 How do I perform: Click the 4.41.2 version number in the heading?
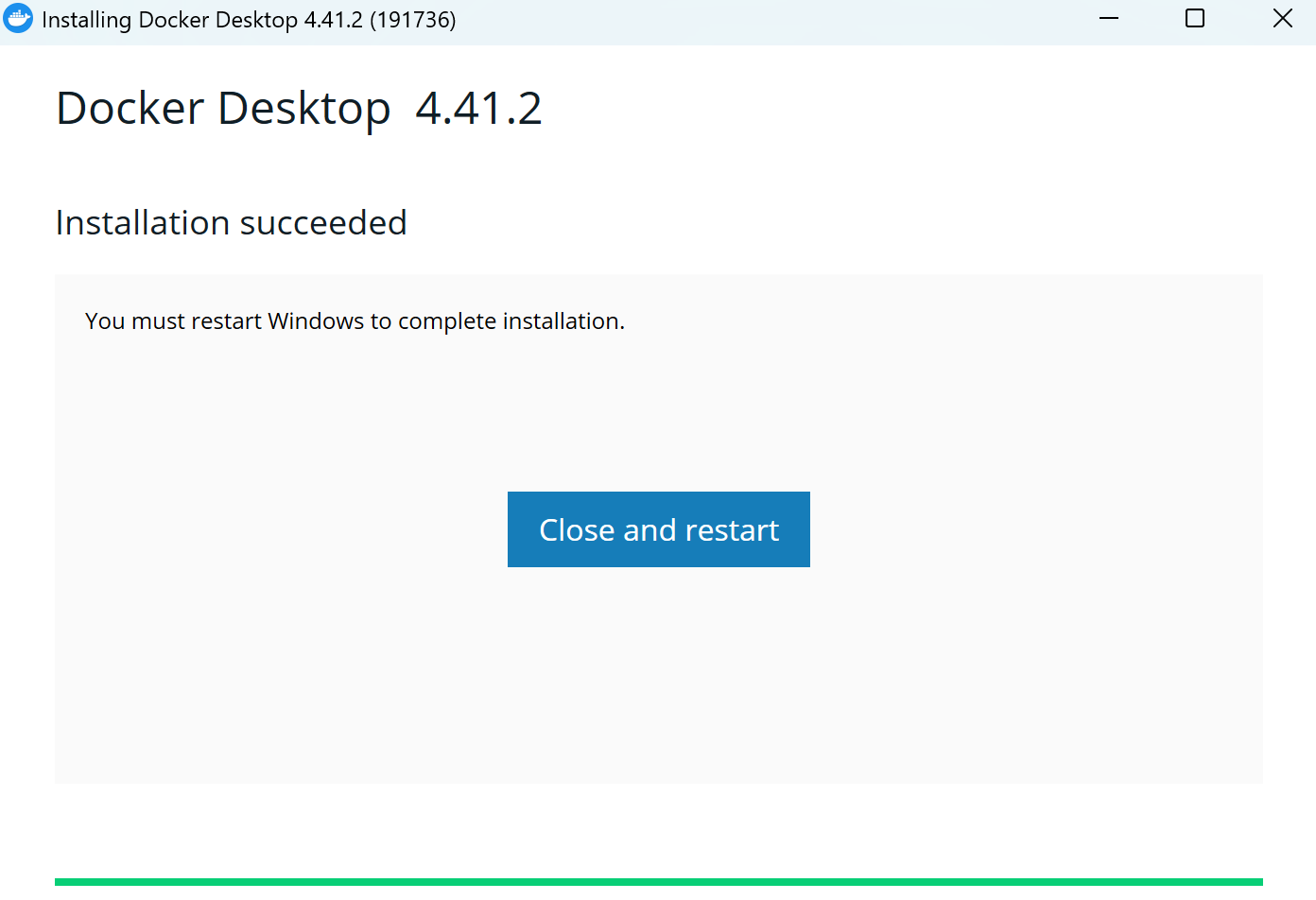(478, 109)
